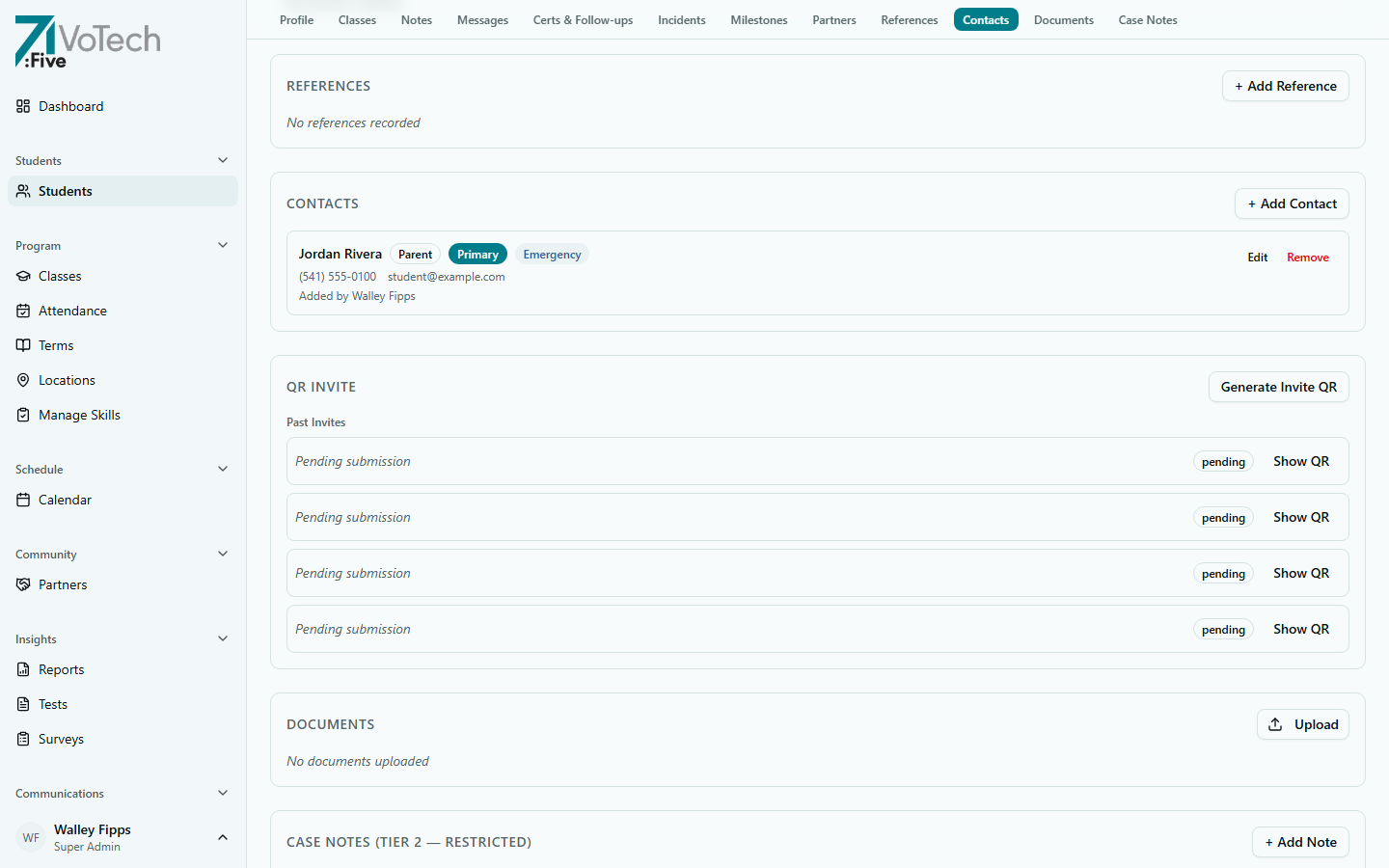
Task: Open the Calendar from the sidebar
Action: (x=66, y=500)
